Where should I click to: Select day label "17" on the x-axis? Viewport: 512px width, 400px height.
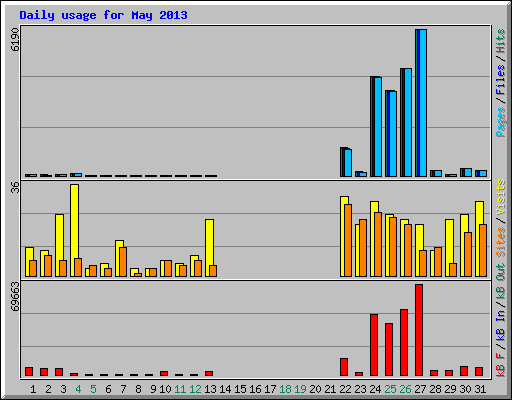(270, 389)
